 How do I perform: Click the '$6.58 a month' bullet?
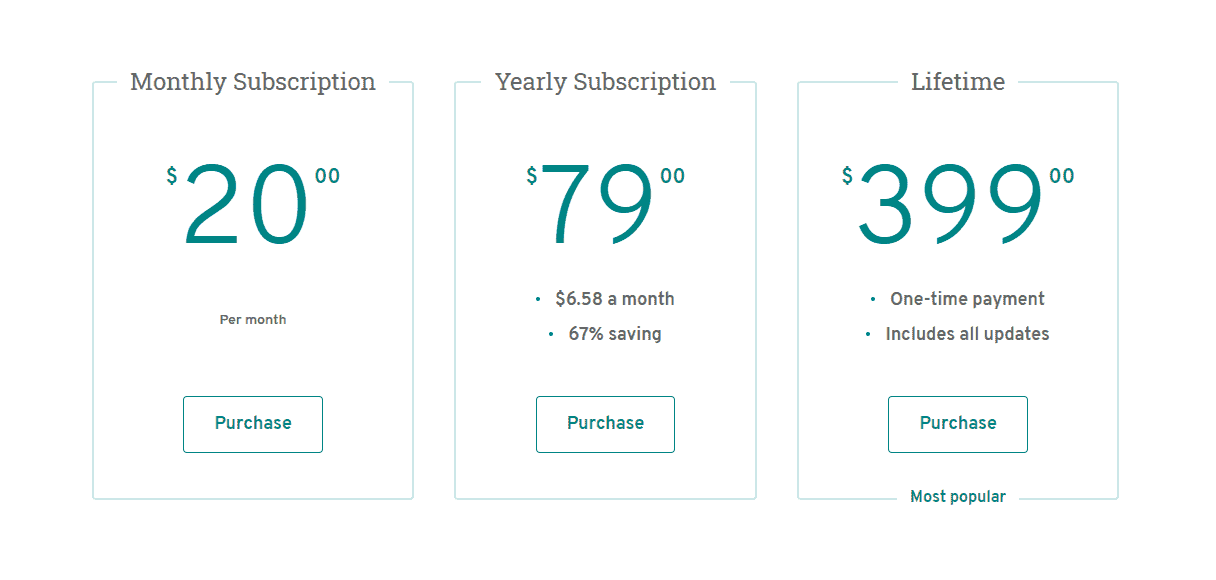point(614,299)
